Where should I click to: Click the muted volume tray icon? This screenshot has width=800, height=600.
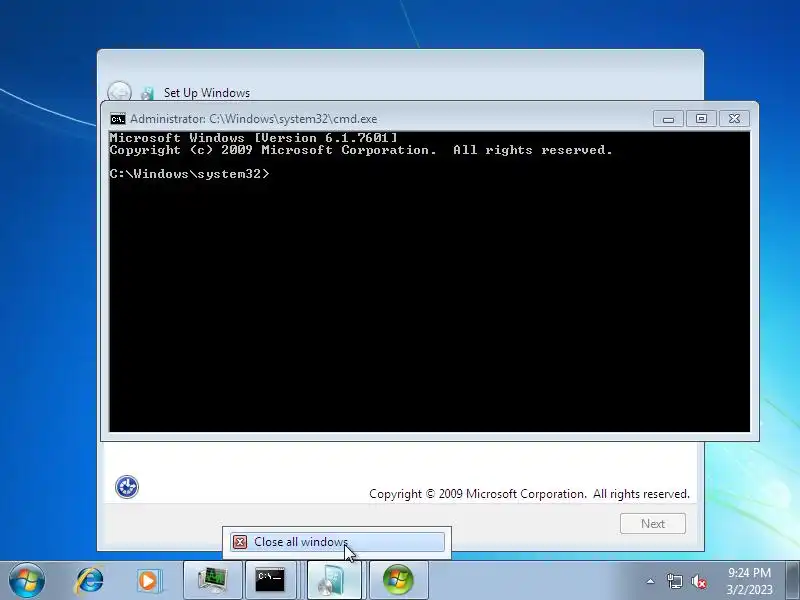click(698, 581)
